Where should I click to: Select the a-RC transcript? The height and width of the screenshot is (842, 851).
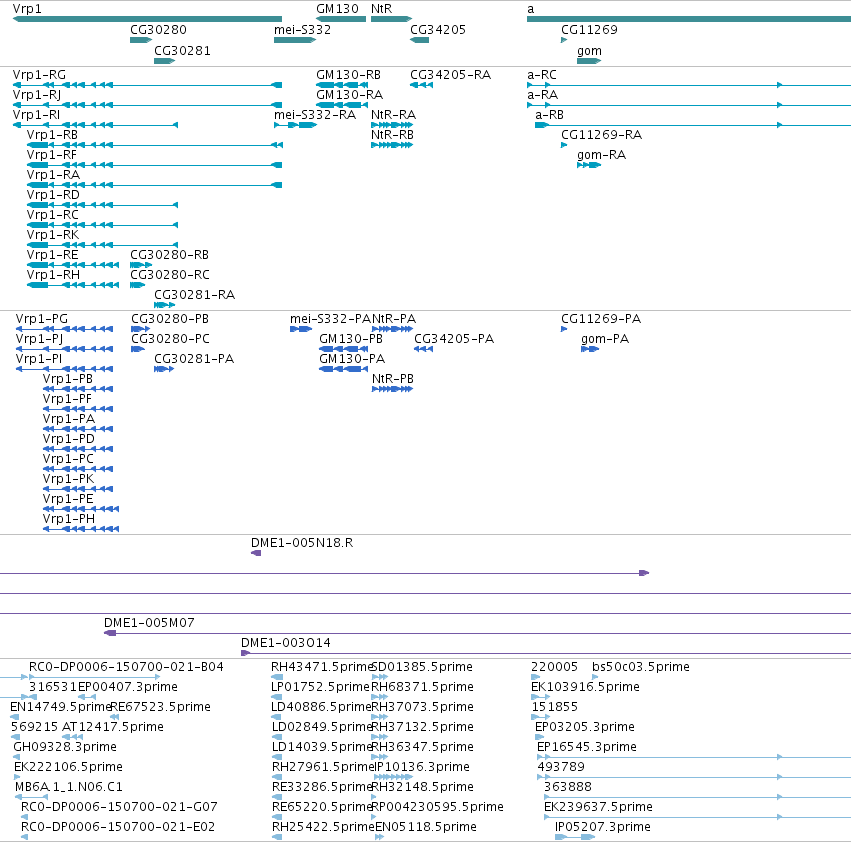(689, 85)
